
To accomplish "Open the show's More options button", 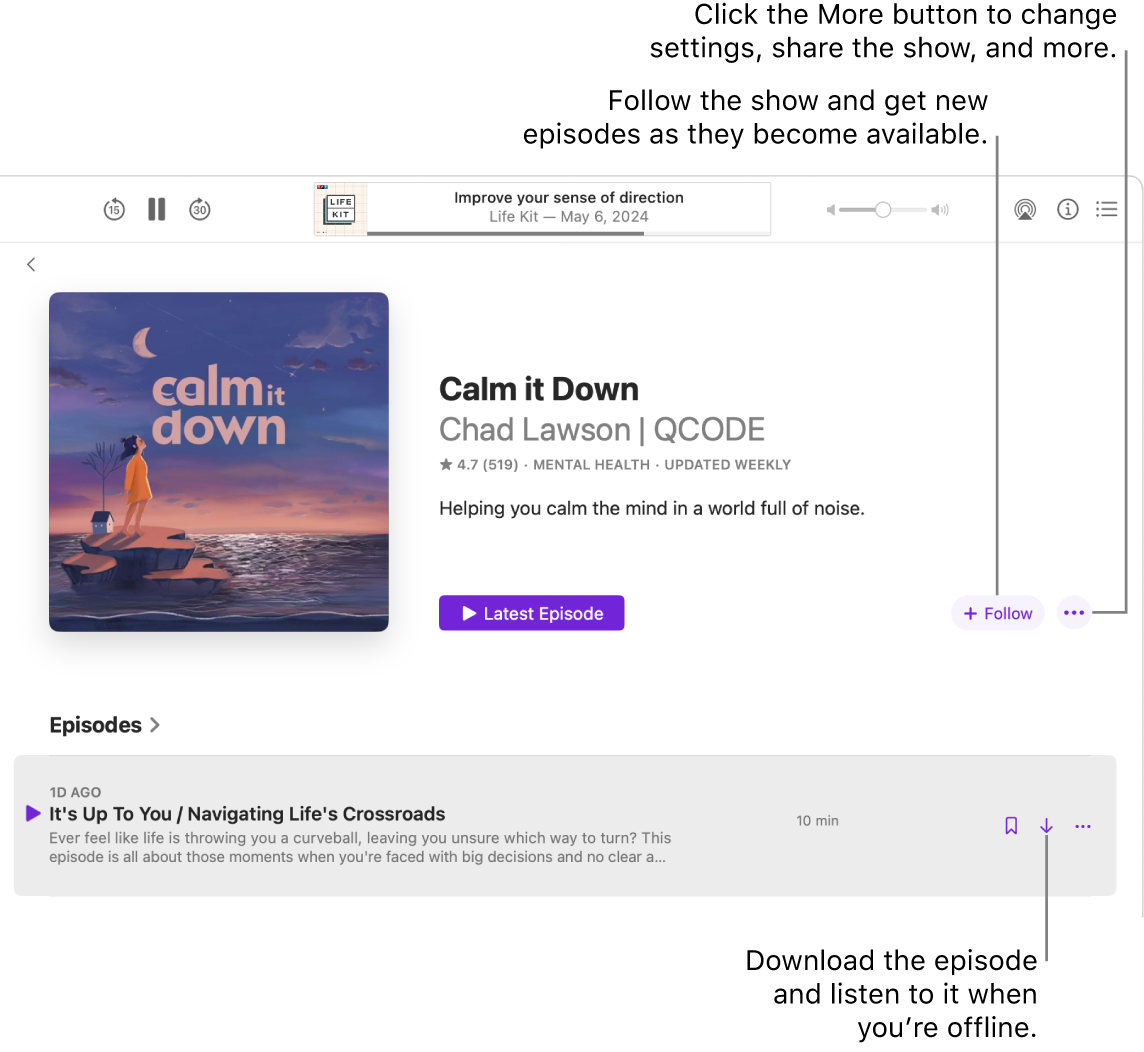I will click(x=1074, y=613).
